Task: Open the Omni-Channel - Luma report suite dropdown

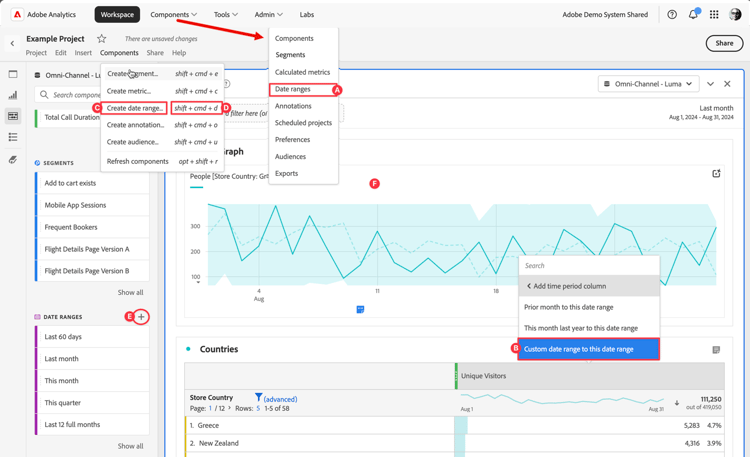Action: [x=649, y=84]
